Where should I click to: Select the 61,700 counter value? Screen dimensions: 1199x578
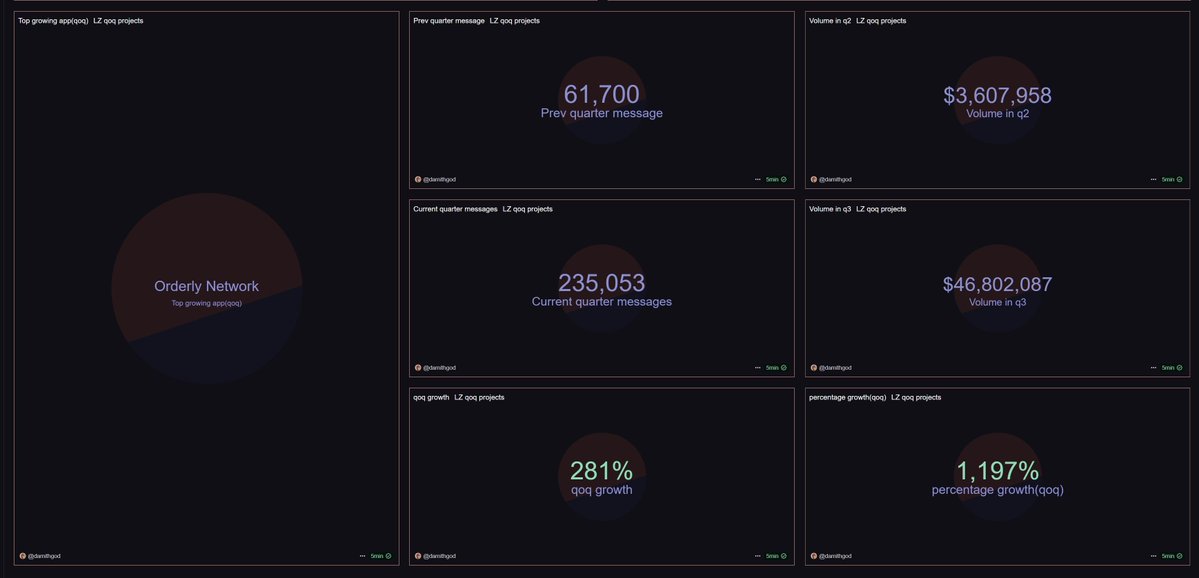tap(602, 94)
